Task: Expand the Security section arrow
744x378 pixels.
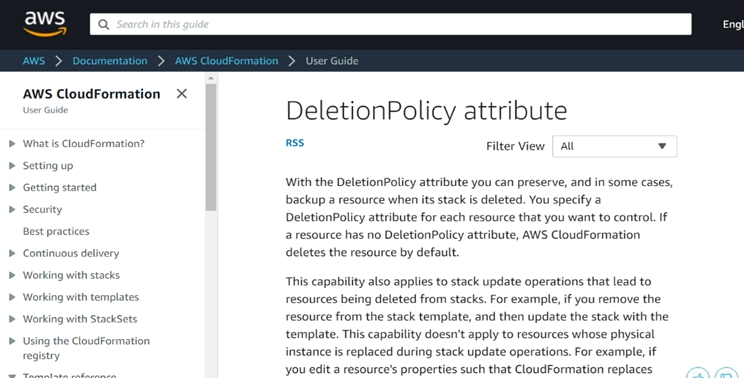Action: point(12,209)
